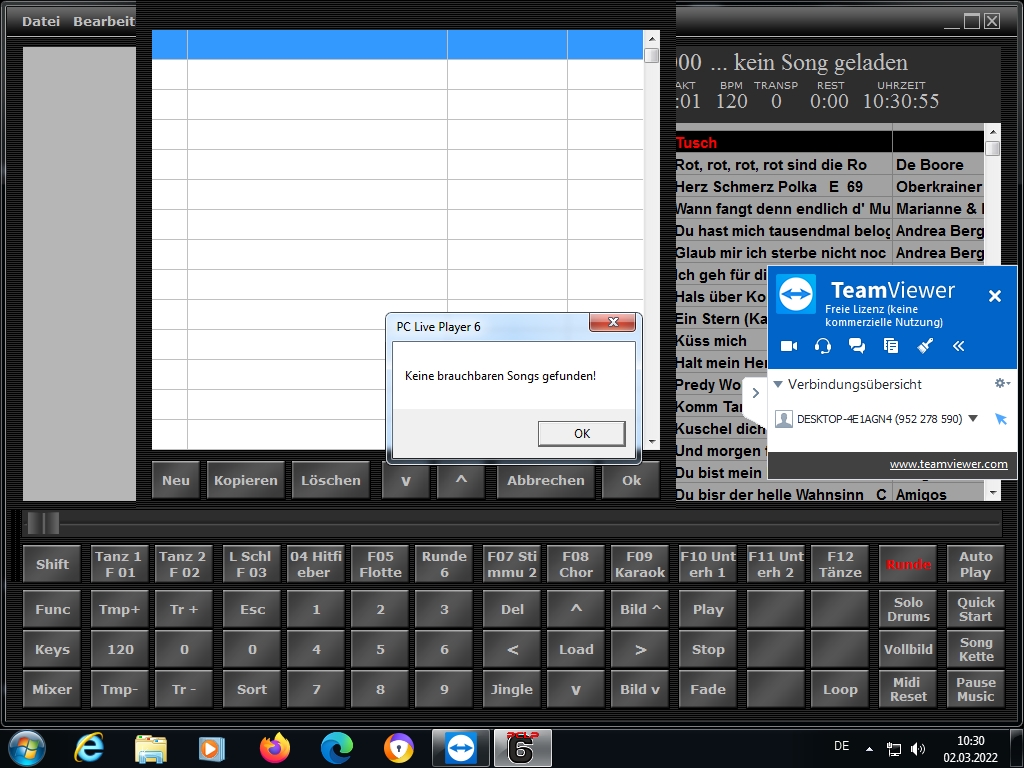This screenshot has width=1024, height=768.
Task: Open Firefox from the taskbar
Action: [274, 748]
